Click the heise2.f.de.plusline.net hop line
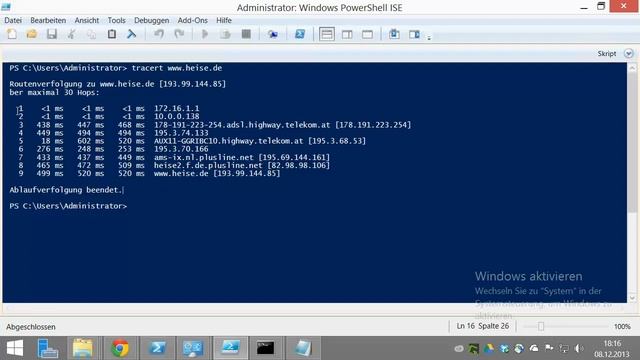 [242, 165]
